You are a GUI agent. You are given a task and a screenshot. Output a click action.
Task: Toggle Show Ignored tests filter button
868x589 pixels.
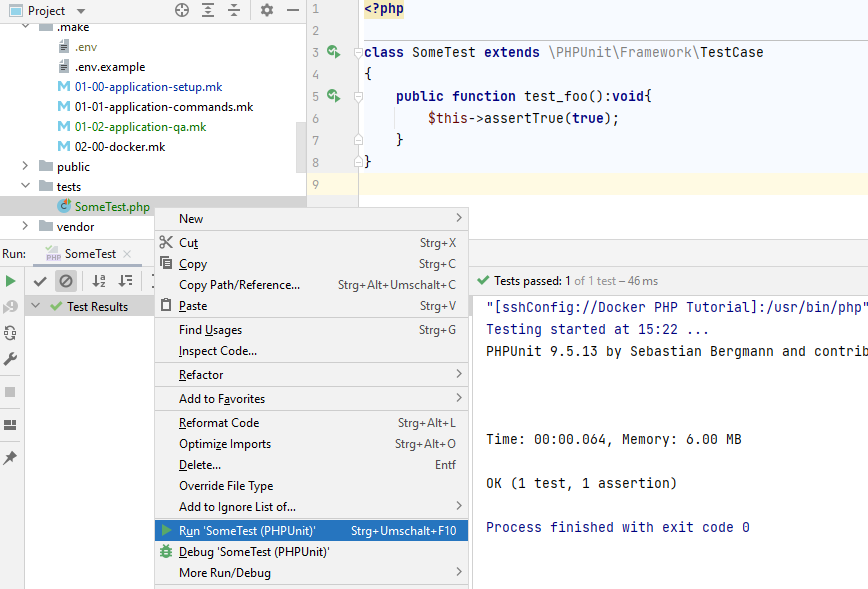pyautogui.click(x=65, y=281)
